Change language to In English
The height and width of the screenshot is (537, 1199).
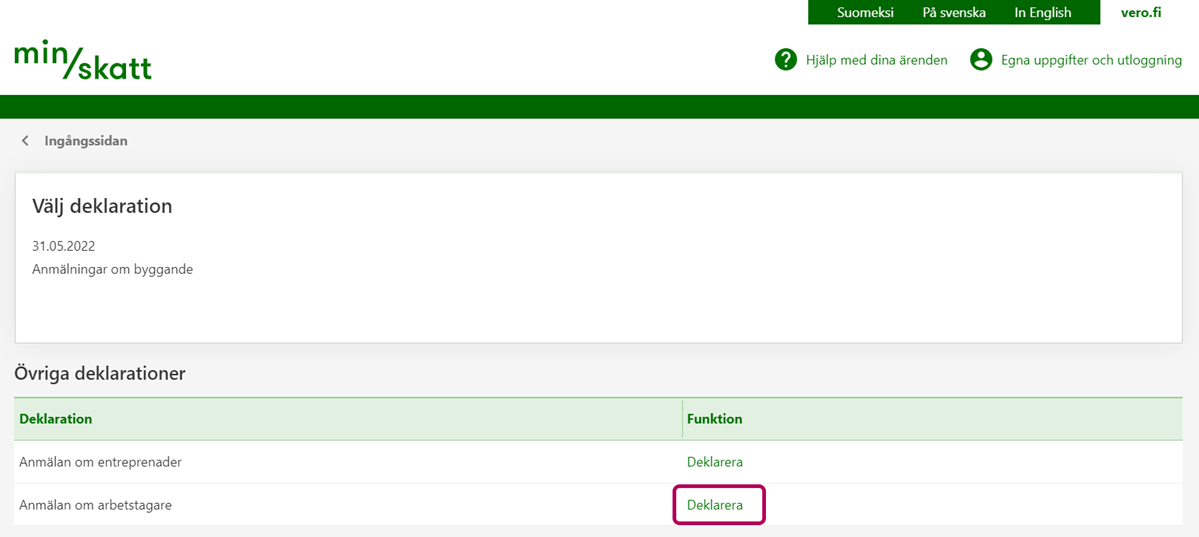1042,13
